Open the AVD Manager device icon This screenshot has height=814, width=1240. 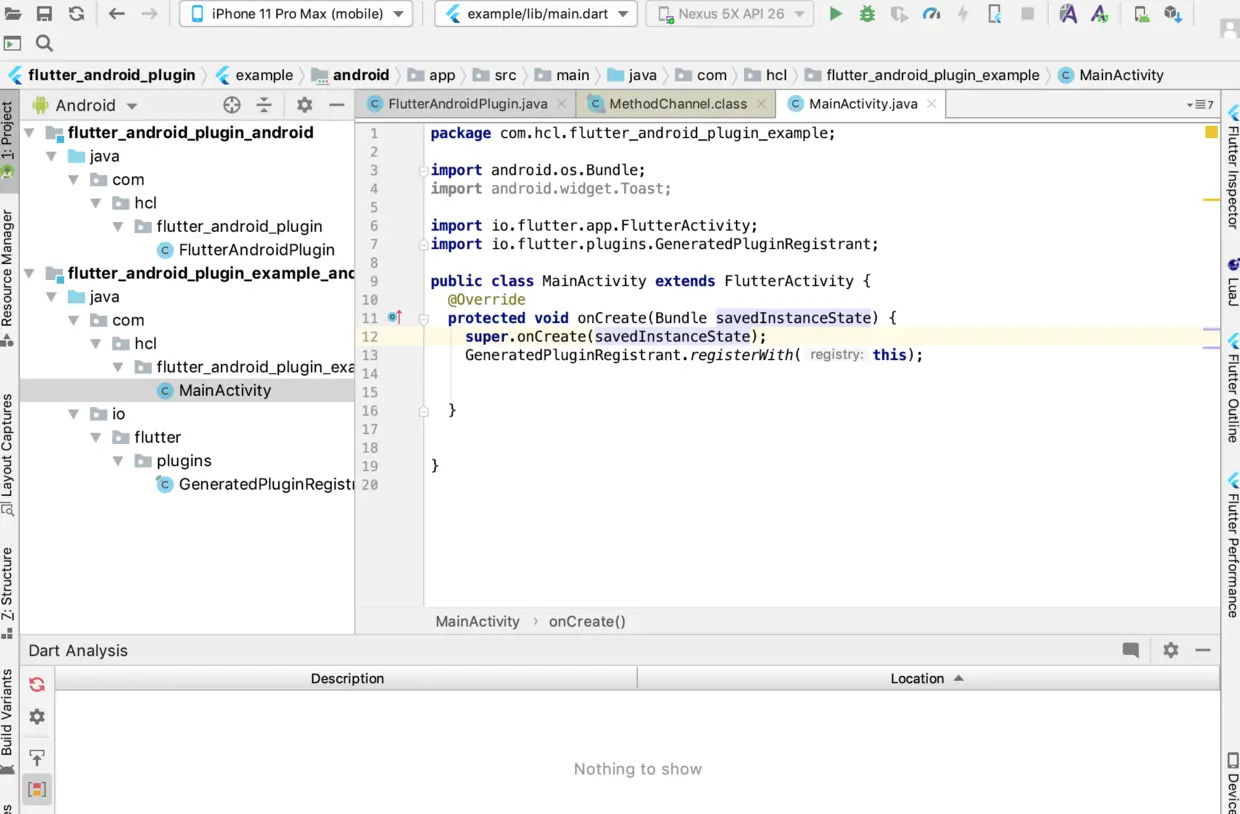pos(1141,14)
